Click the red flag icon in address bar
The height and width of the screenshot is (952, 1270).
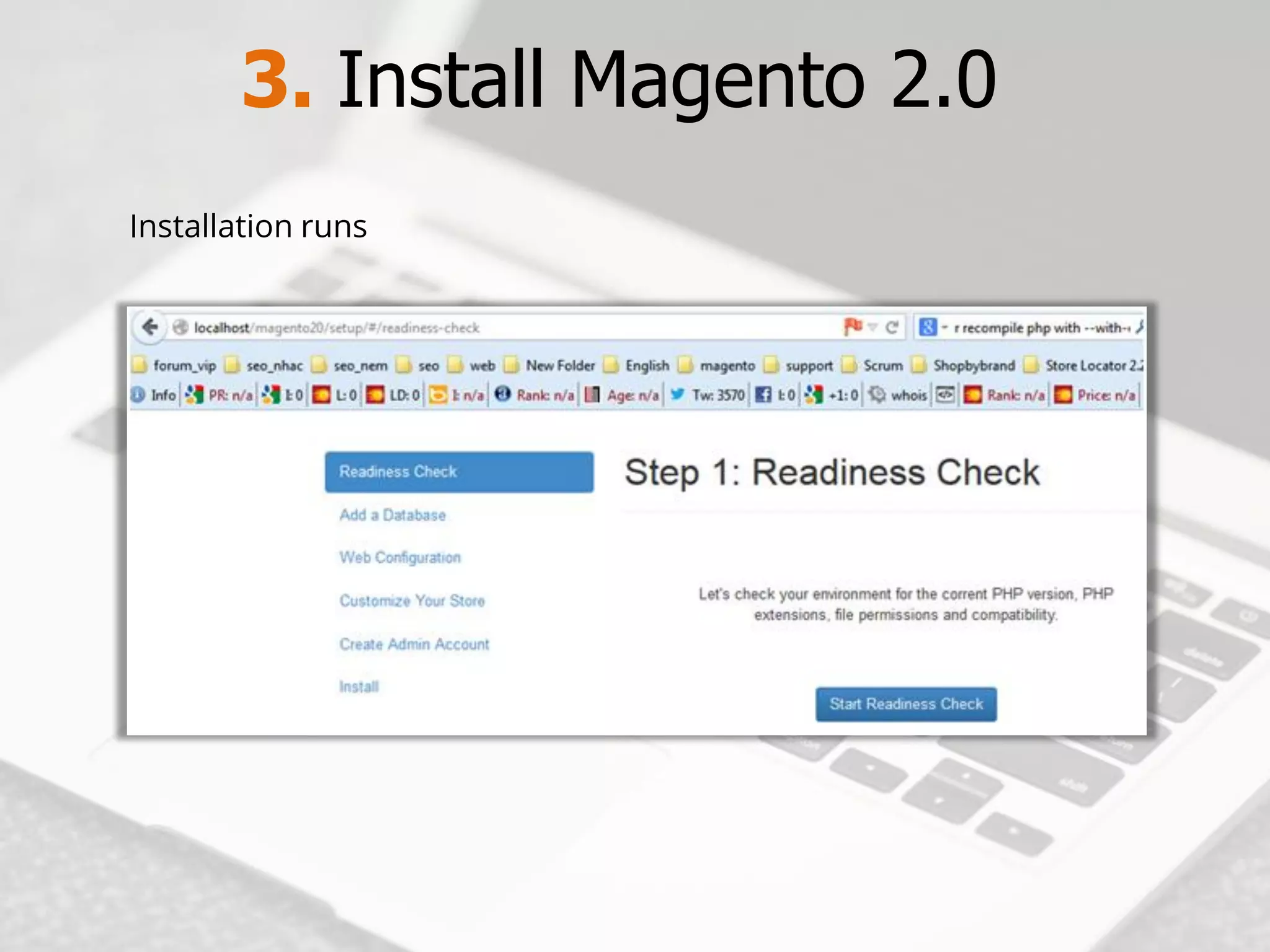point(853,326)
